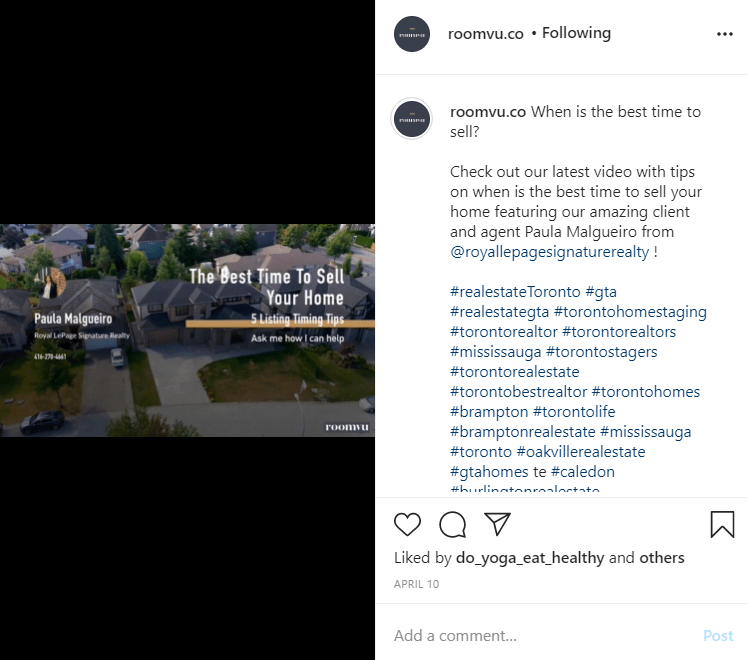
Task: Show others who liked the post
Action: click(x=662, y=557)
